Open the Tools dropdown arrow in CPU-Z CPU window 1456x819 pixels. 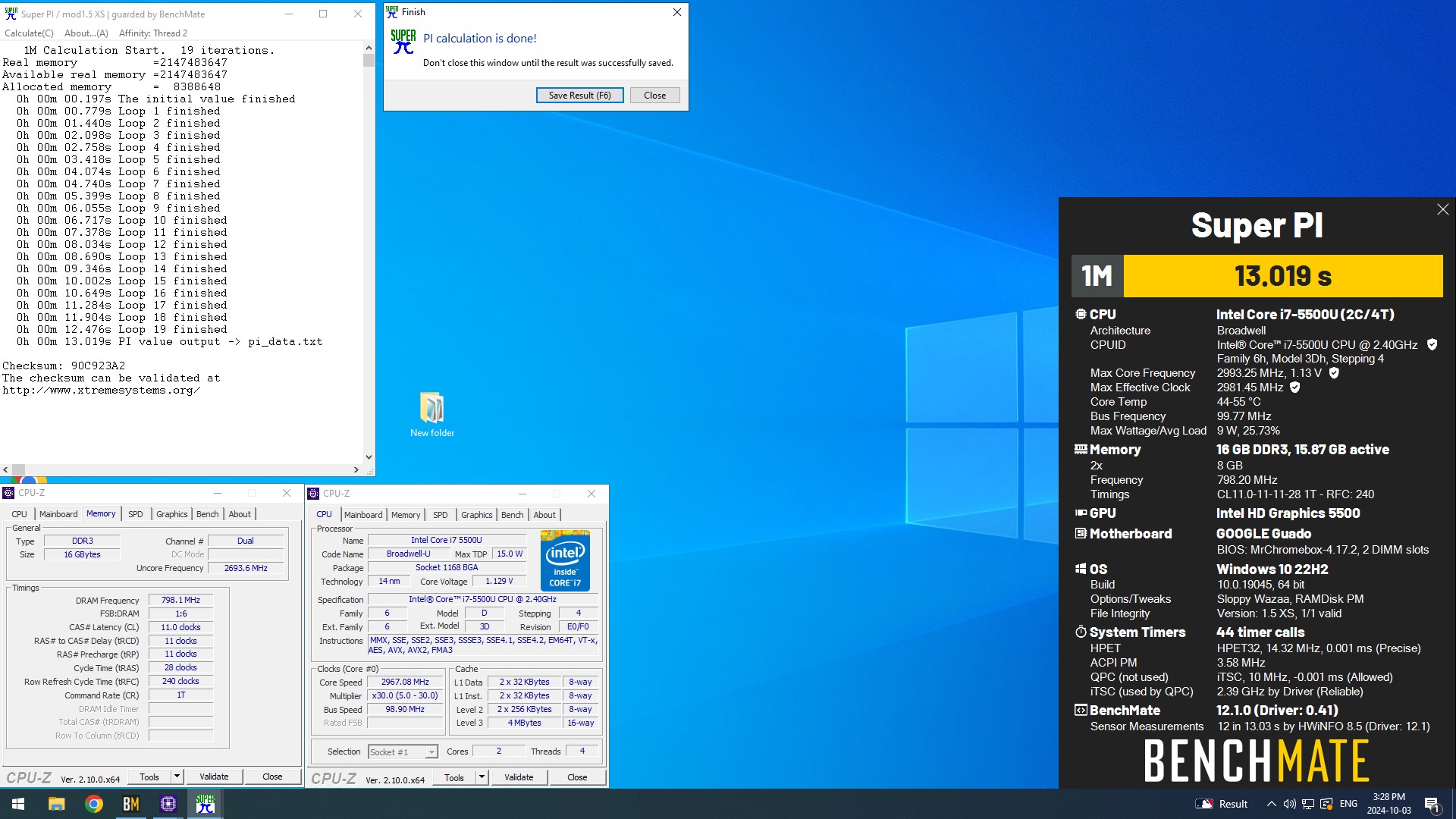pos(482,777)
